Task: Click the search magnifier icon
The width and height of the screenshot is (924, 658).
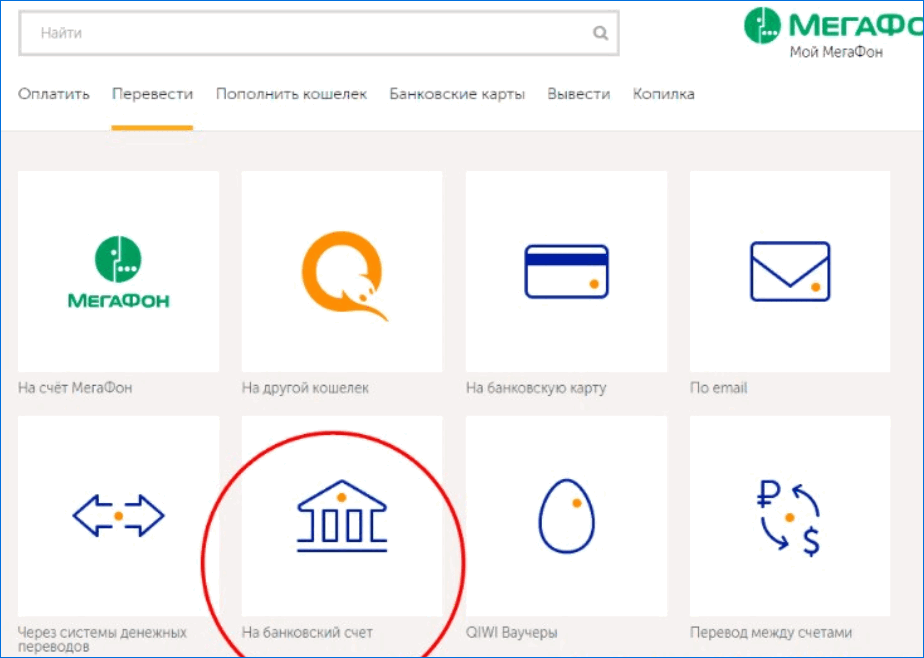Action: pos(600,33)
